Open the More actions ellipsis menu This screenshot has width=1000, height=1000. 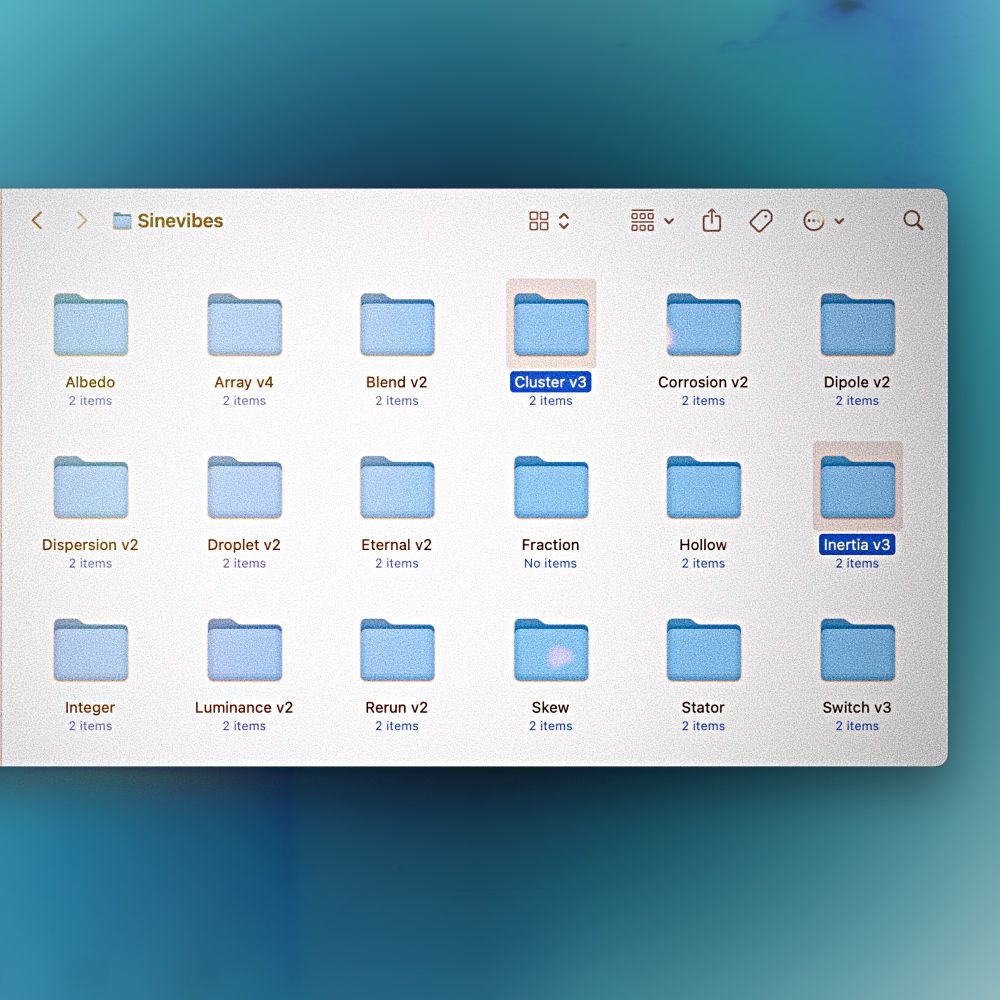pyautogui.click(x=814, y=221)
